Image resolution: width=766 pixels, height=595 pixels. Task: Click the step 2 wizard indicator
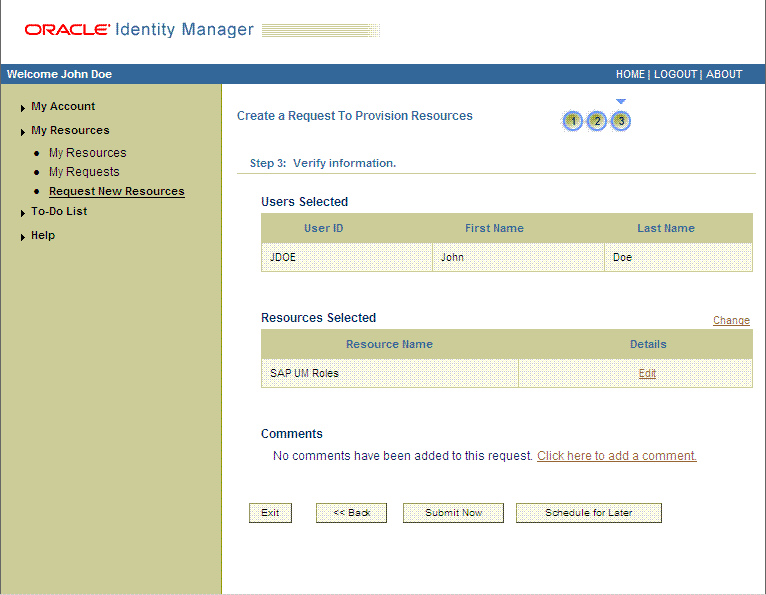pos(596,121)
